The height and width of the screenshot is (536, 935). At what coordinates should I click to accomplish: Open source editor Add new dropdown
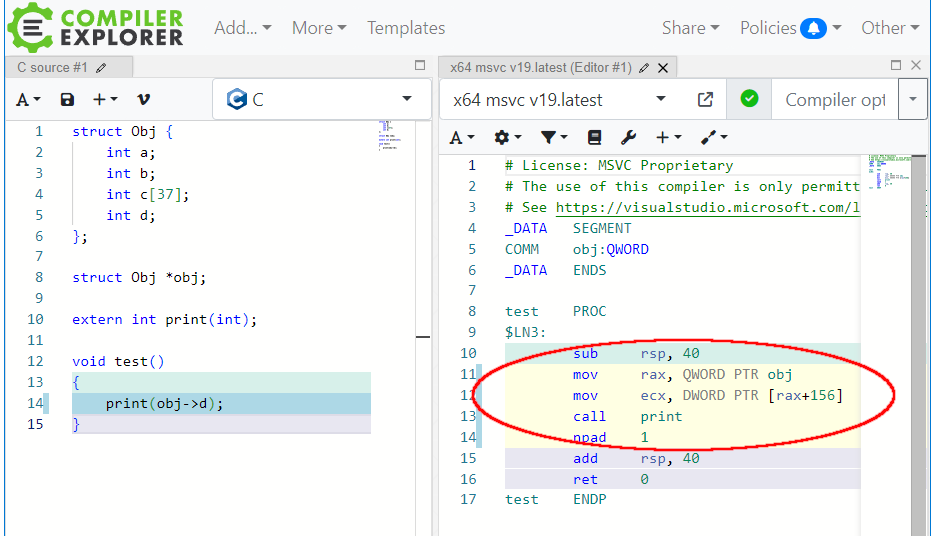pos(106,100)
